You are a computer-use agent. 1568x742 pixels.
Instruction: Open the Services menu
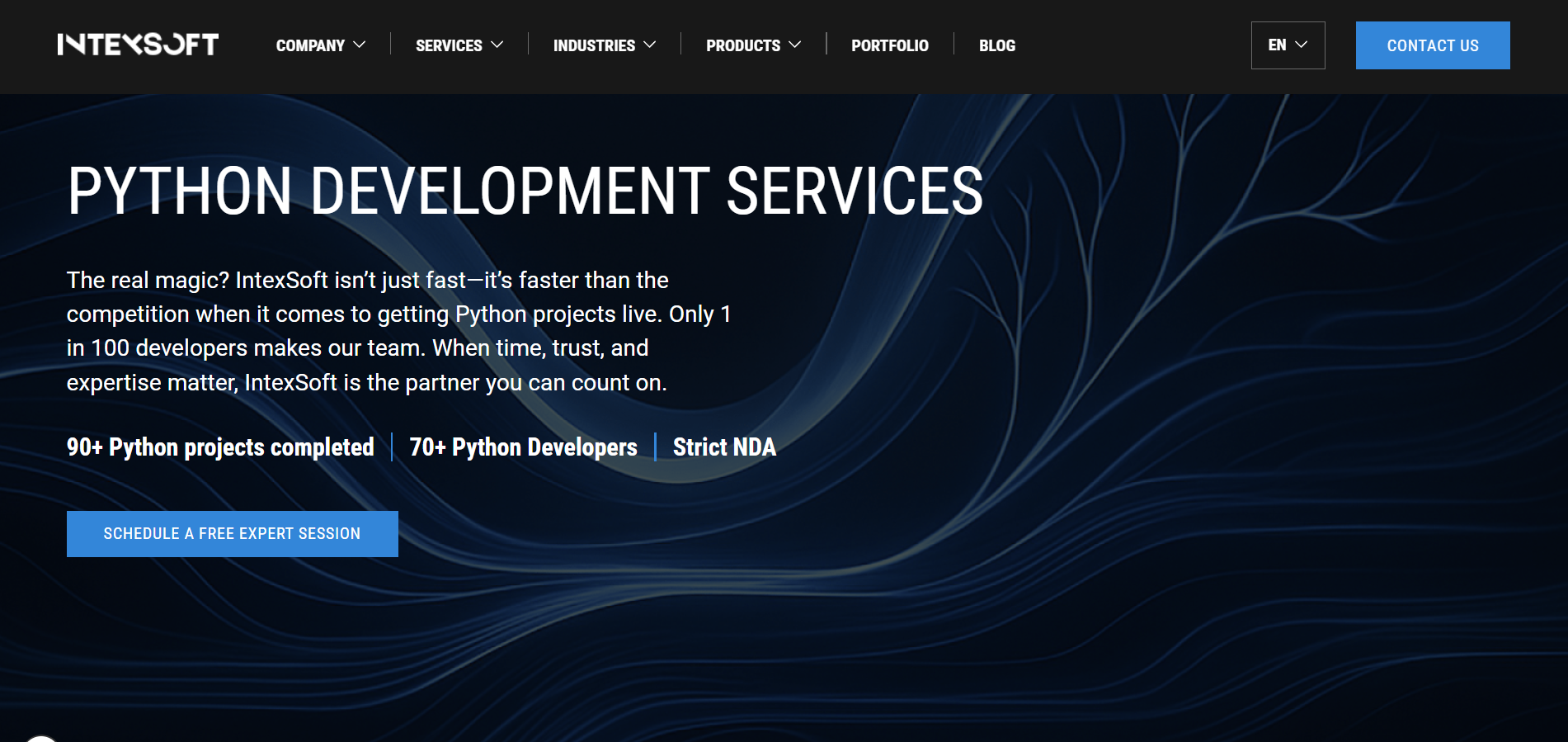(x=449, y=46)
